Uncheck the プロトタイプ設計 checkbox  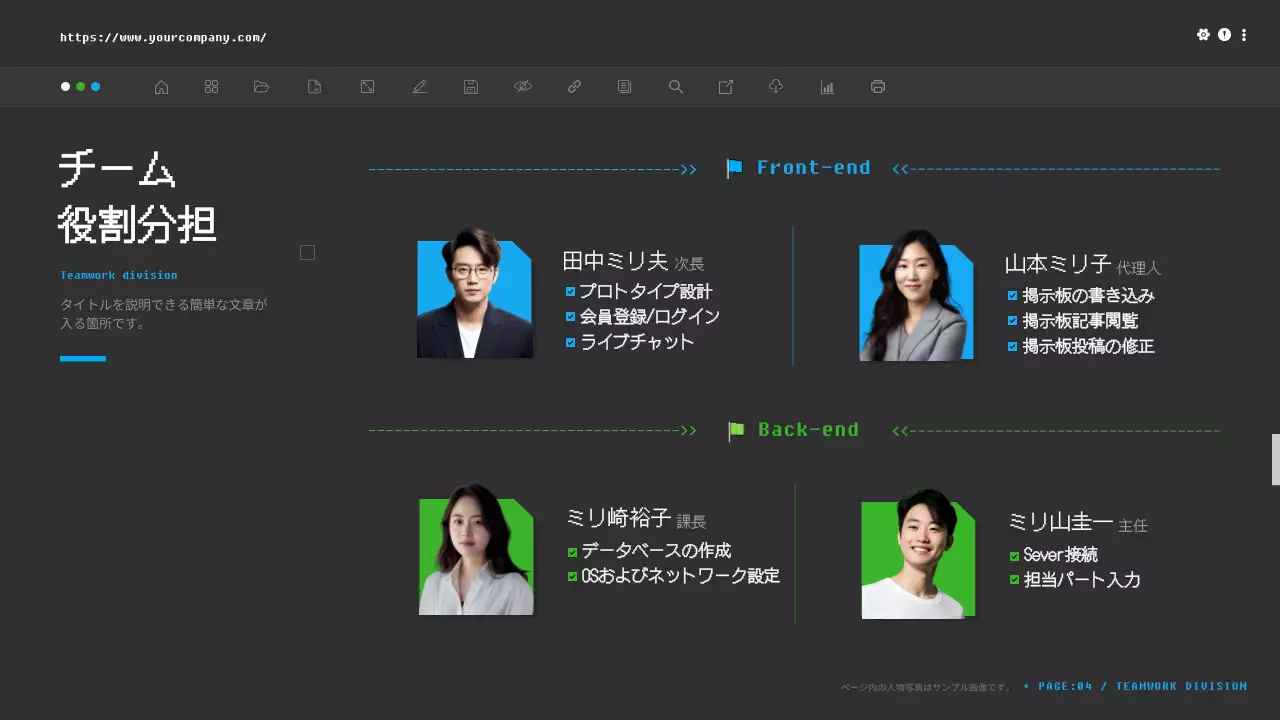coord(570,291)
